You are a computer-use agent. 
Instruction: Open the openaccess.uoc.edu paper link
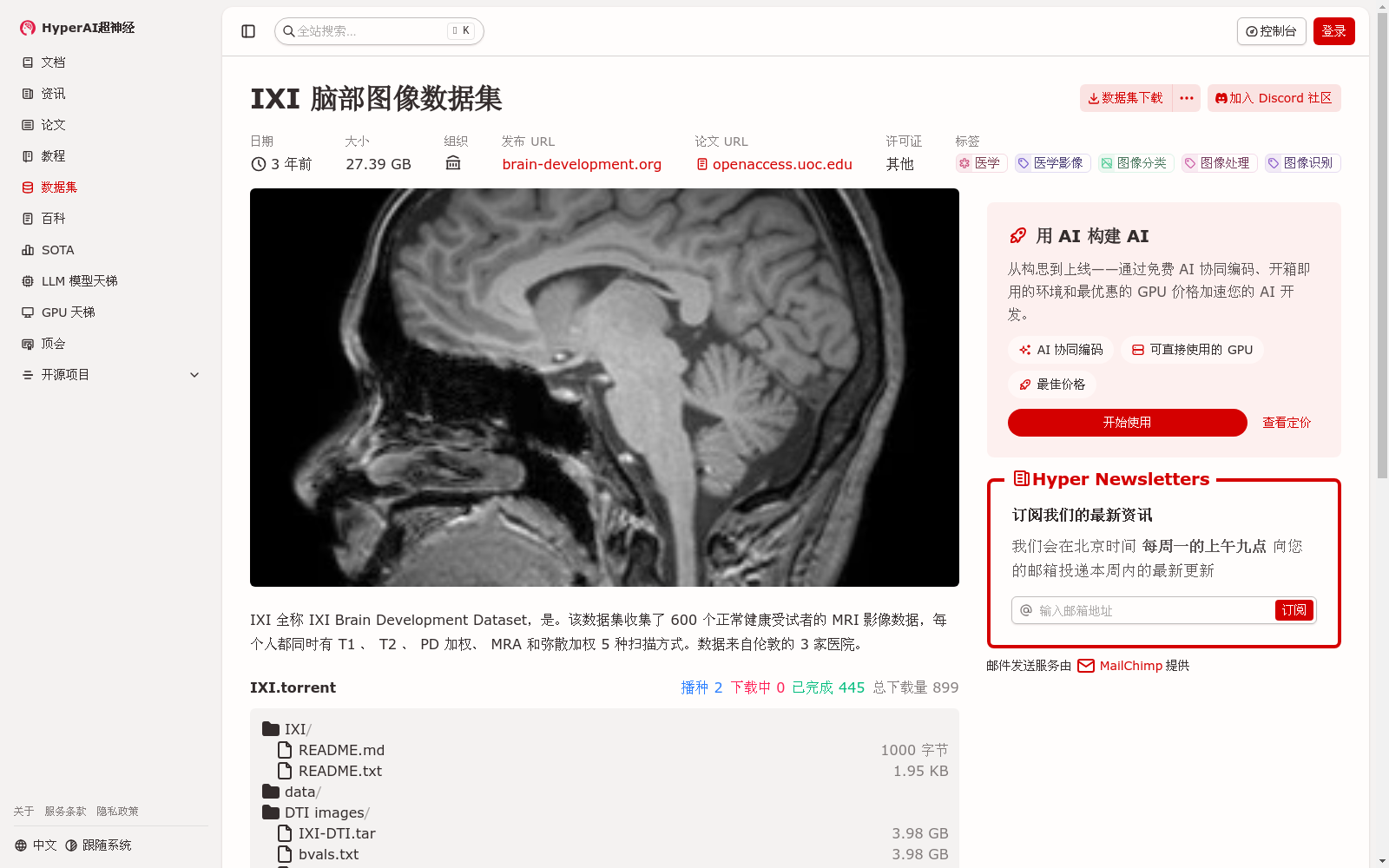[x=774, y=164]
